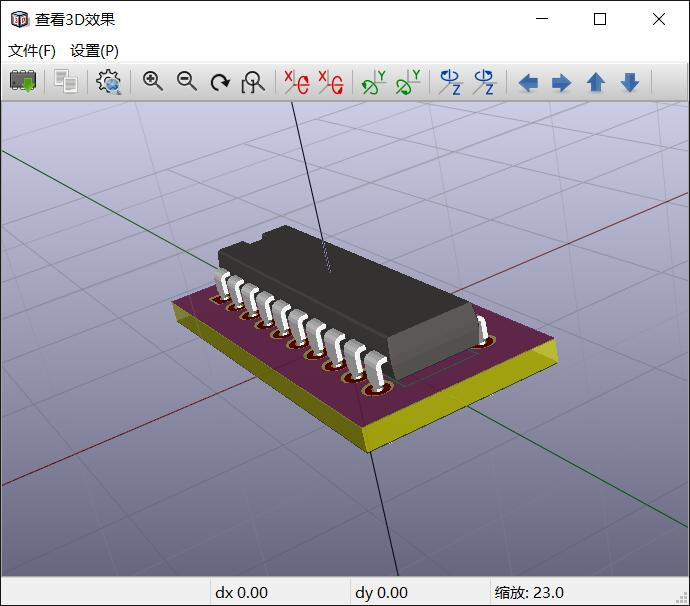The width and height of the screenshot is (690, 606).
Task: Move view left with blue arrow
Action: click(x=528, y=83)
